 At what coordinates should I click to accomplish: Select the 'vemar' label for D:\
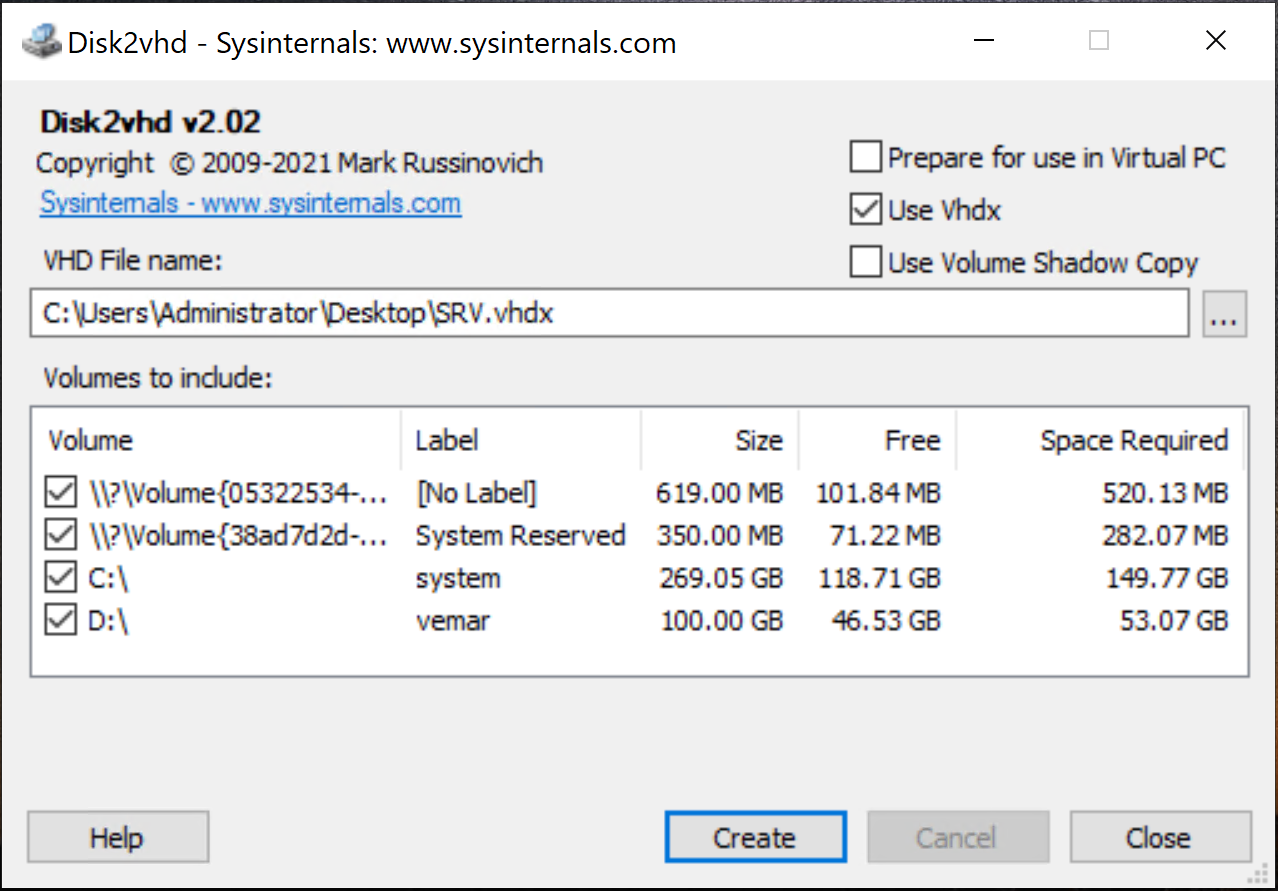[453, 622]
